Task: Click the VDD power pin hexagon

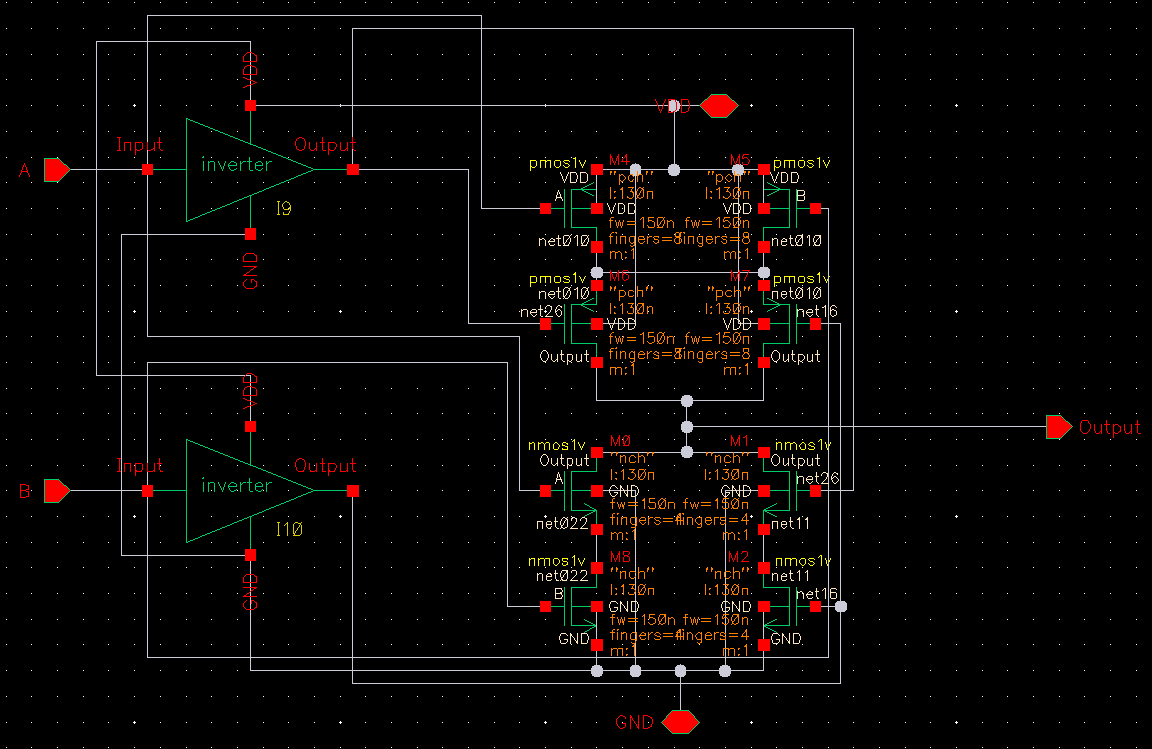Action: pos(718,105)
